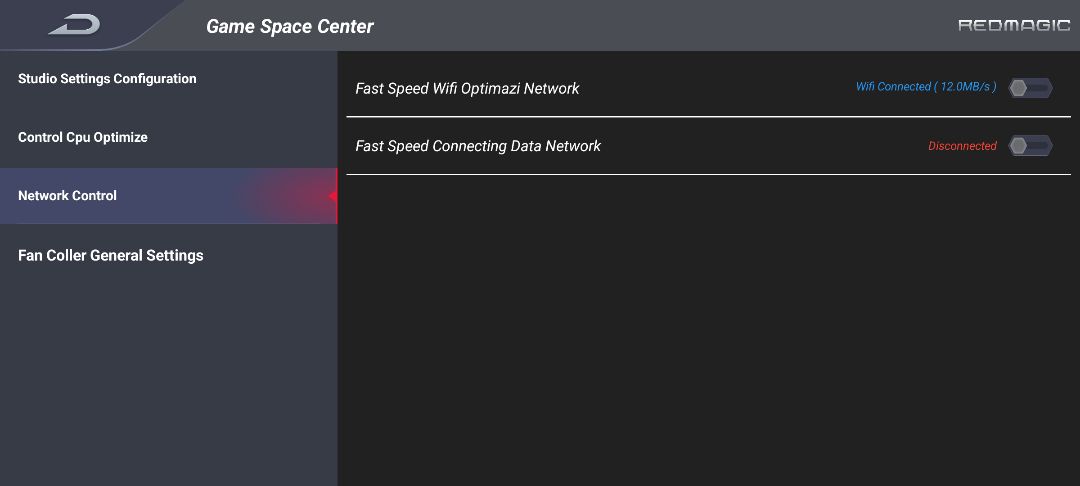Click the blue Wifi Connected speed status

point(926,87)
